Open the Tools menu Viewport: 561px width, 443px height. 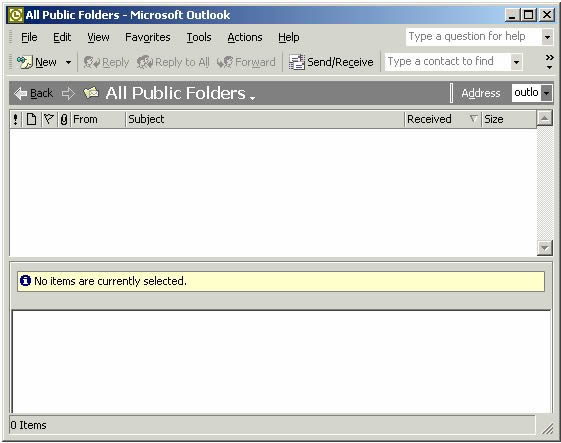(199, 37)
